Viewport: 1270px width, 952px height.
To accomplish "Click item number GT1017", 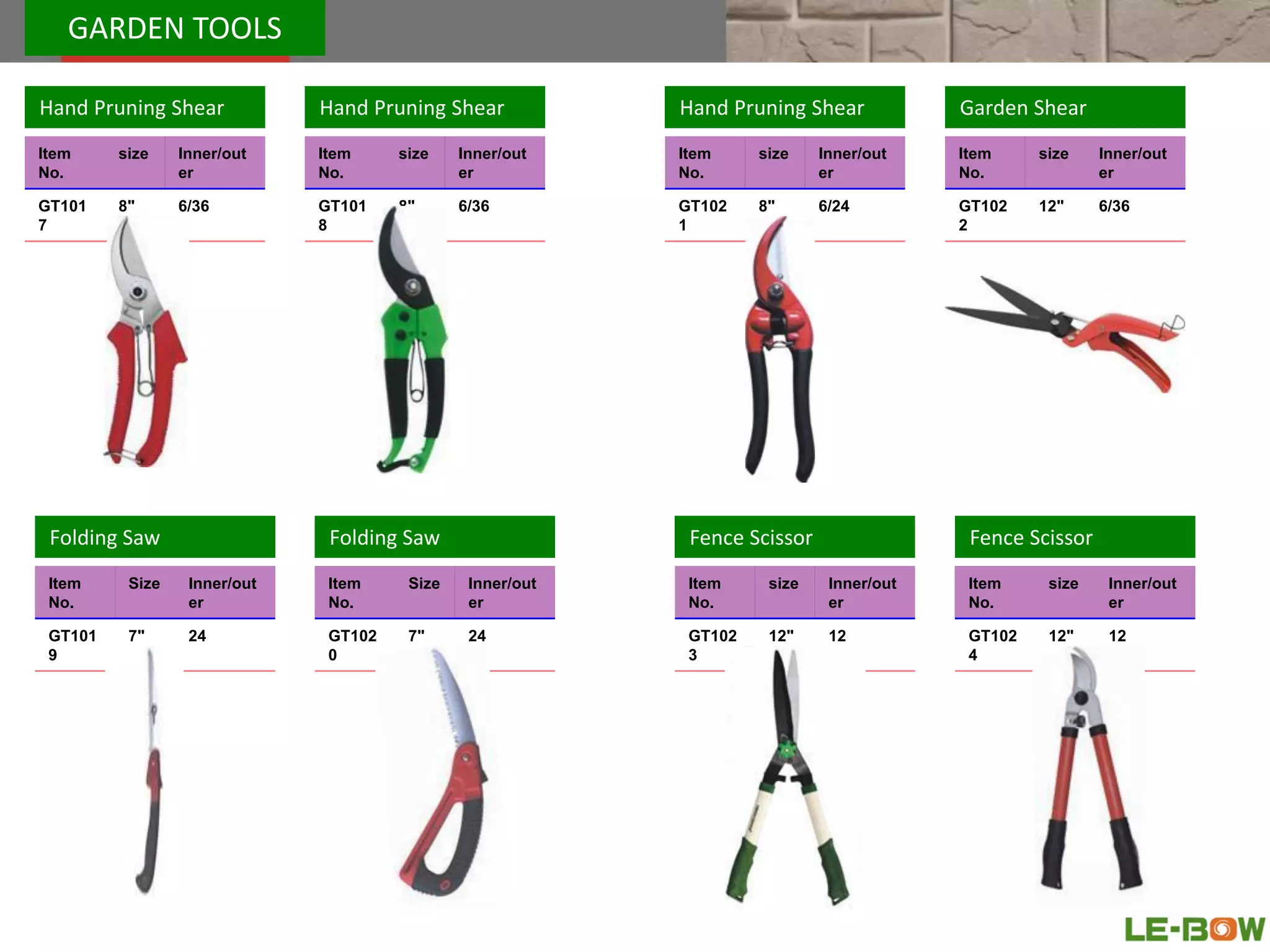I will (x=62, y=215).
